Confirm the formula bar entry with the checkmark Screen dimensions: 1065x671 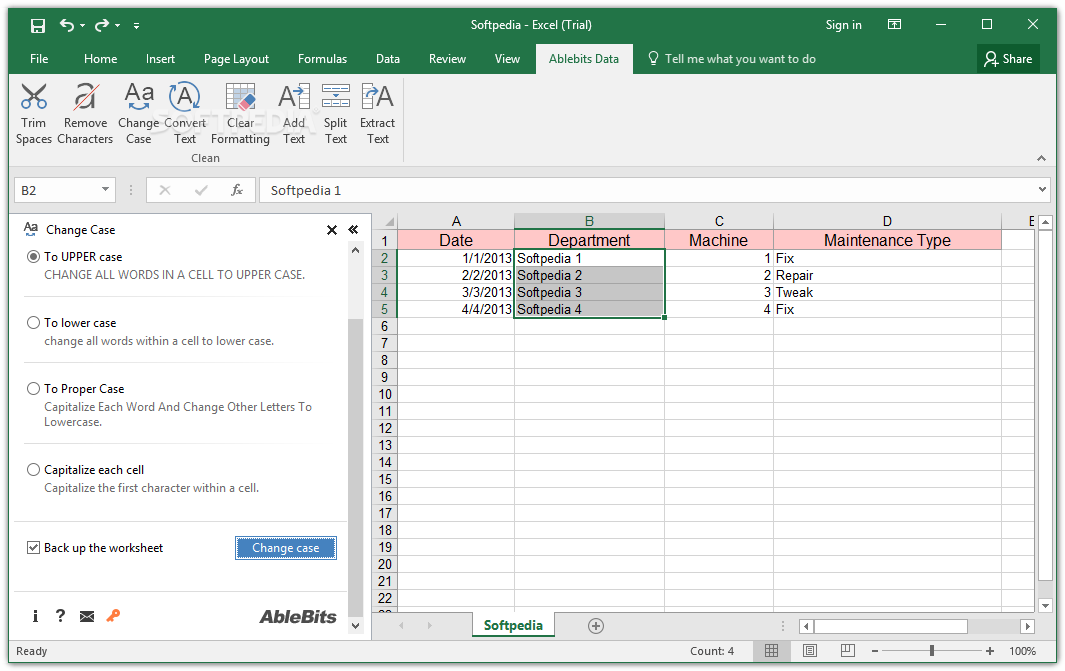click(x=200, y=190)
